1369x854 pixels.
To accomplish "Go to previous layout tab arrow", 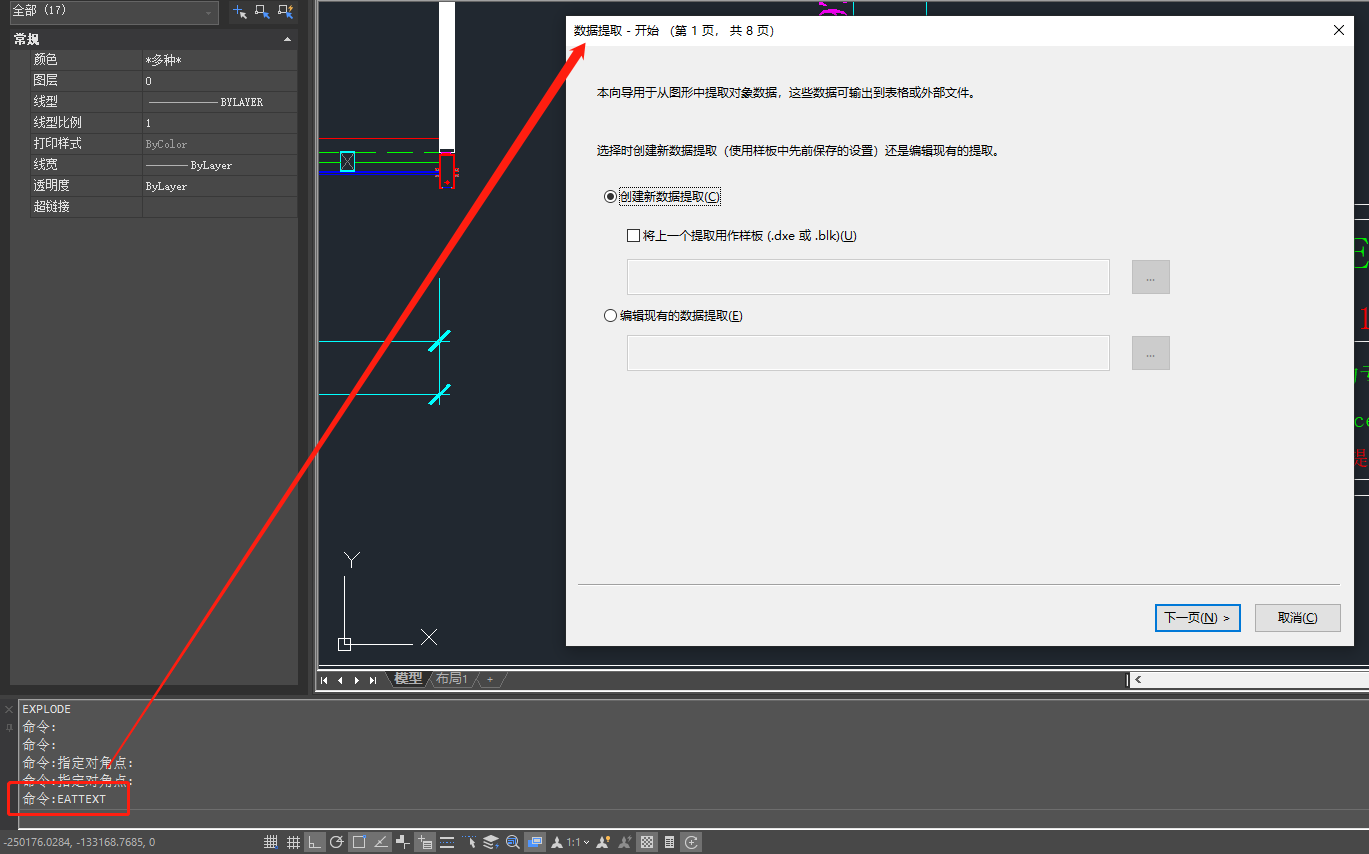I will [341, 680].
